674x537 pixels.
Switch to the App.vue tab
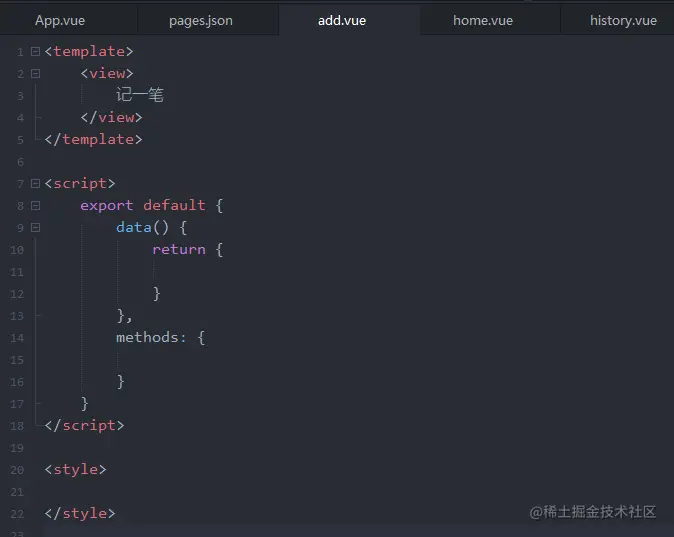pyautogui.click(x=60, y=20)
